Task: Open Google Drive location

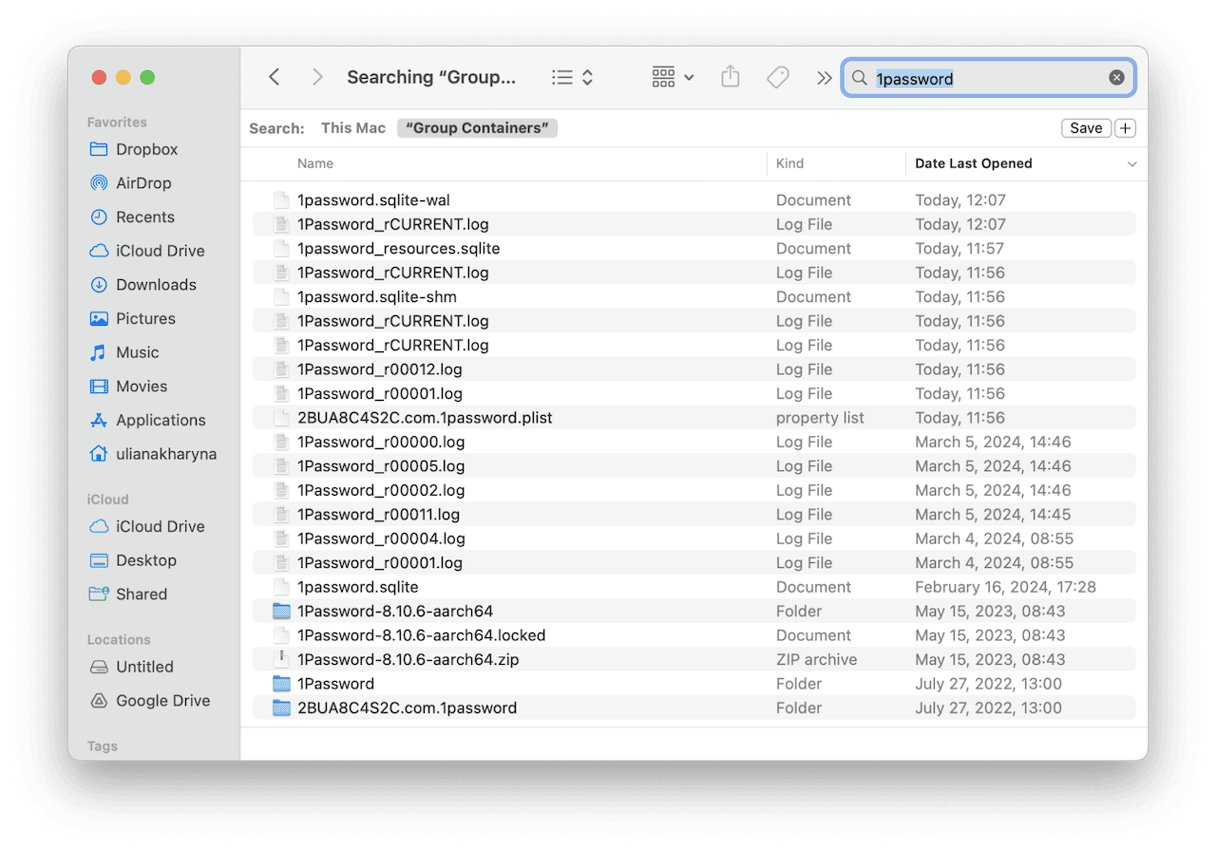Action: pyautogui.click(x=162, y=701)
